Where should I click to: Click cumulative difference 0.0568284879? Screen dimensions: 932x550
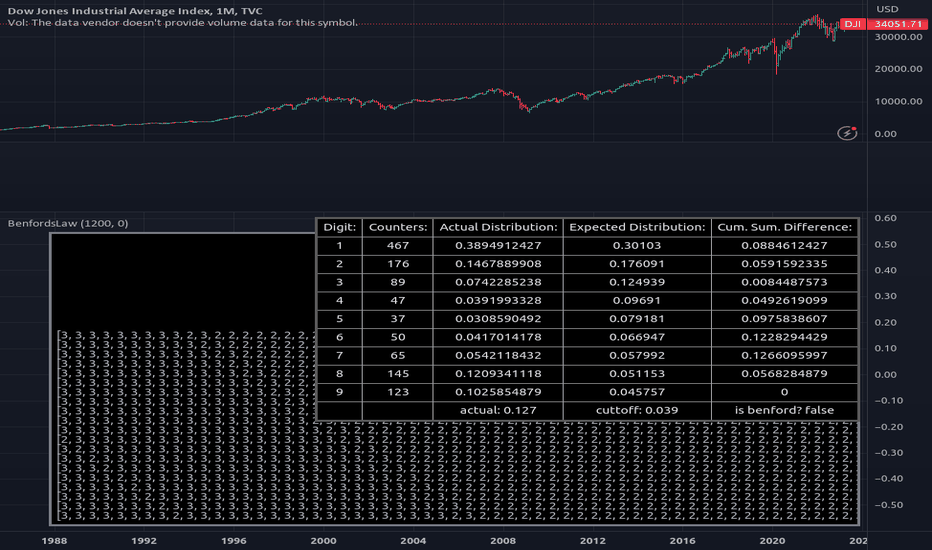pos(785,374)
